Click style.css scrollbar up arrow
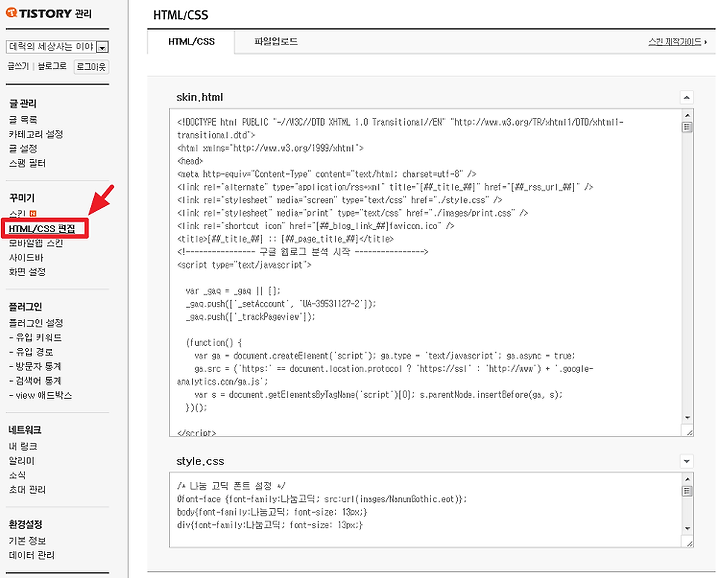 [687, 479]
